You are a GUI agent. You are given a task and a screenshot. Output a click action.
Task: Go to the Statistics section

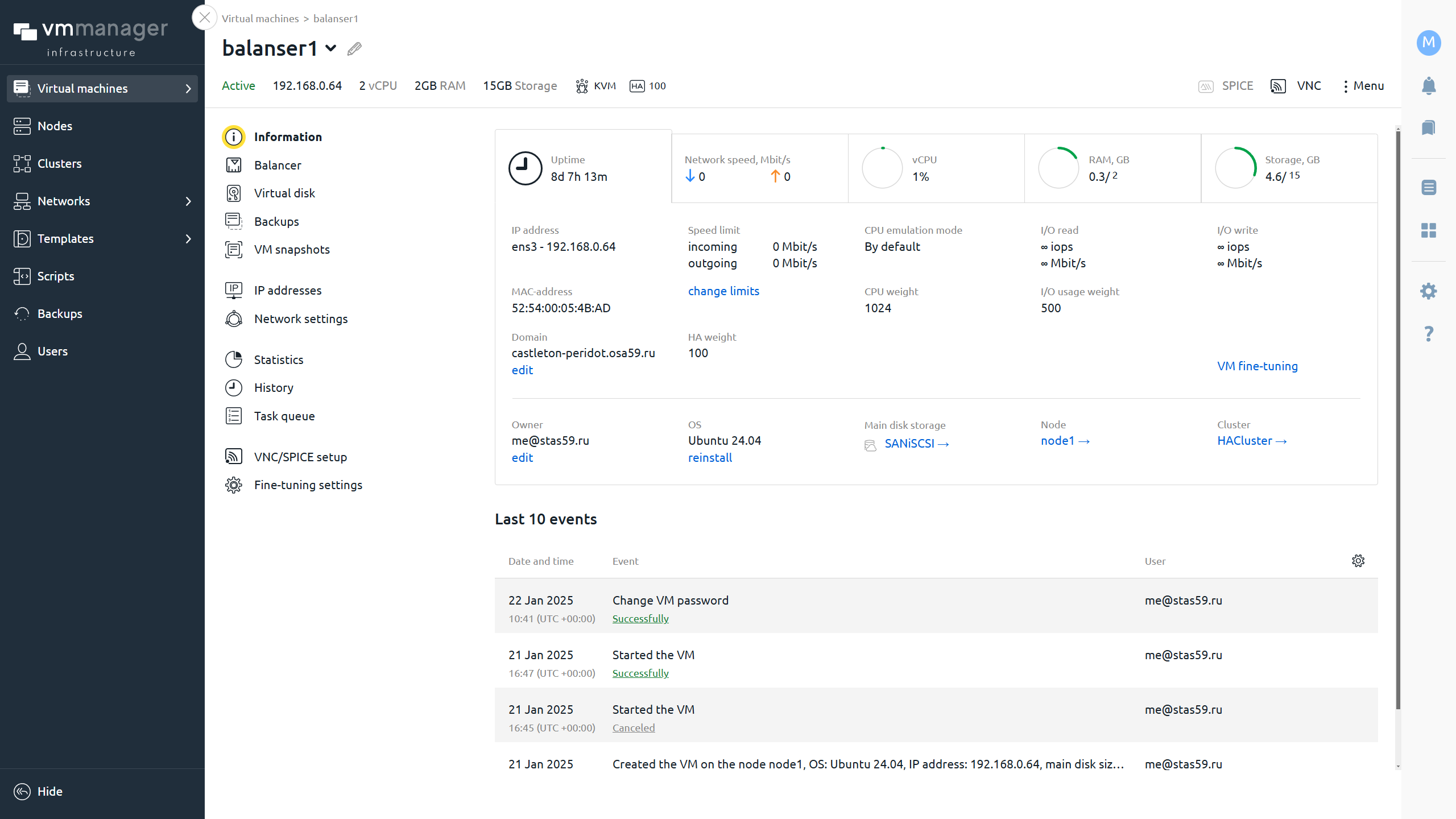pos(278,360)
